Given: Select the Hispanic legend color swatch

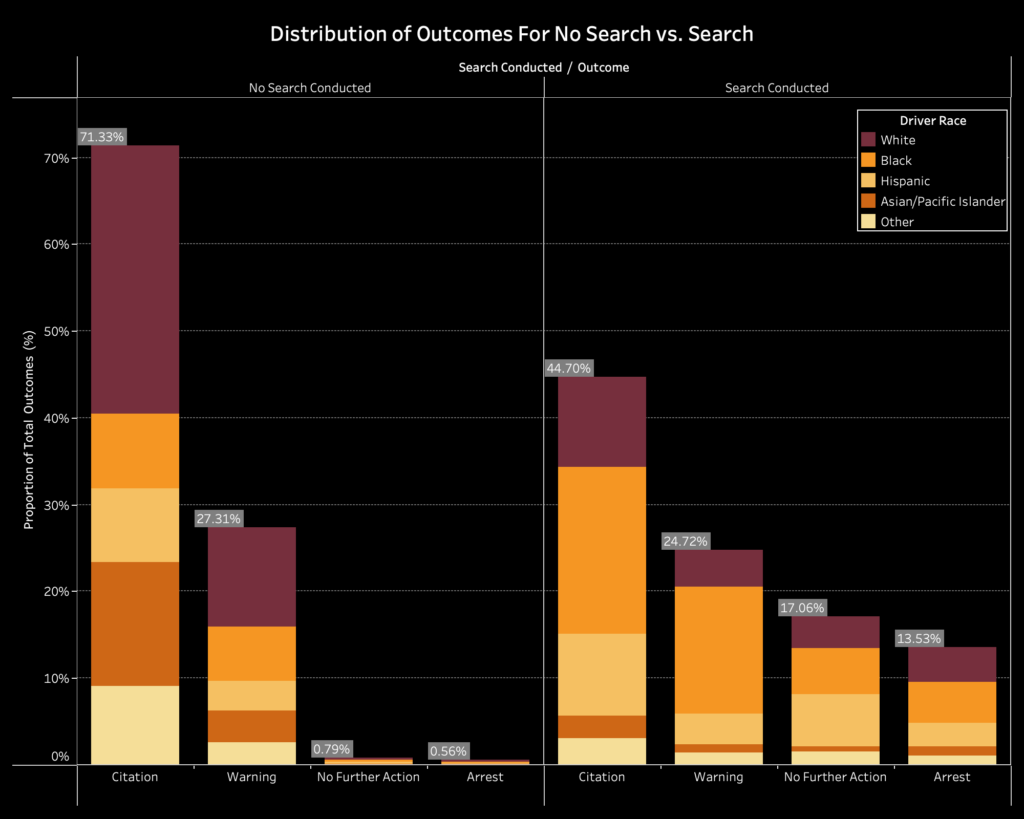Looking at the screenshot, I should [868, 181].
